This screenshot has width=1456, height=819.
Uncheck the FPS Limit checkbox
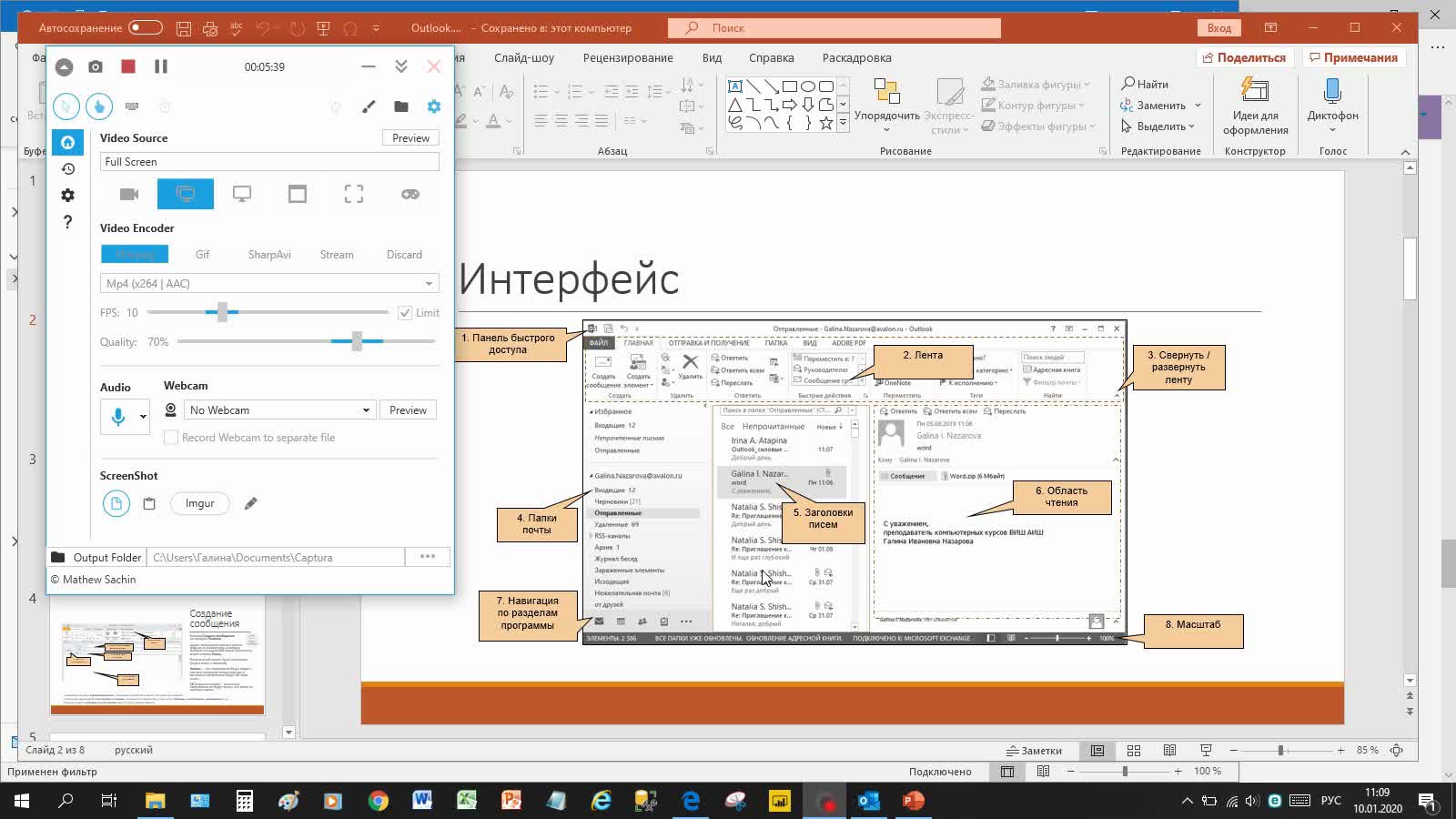tap(405, 313)
